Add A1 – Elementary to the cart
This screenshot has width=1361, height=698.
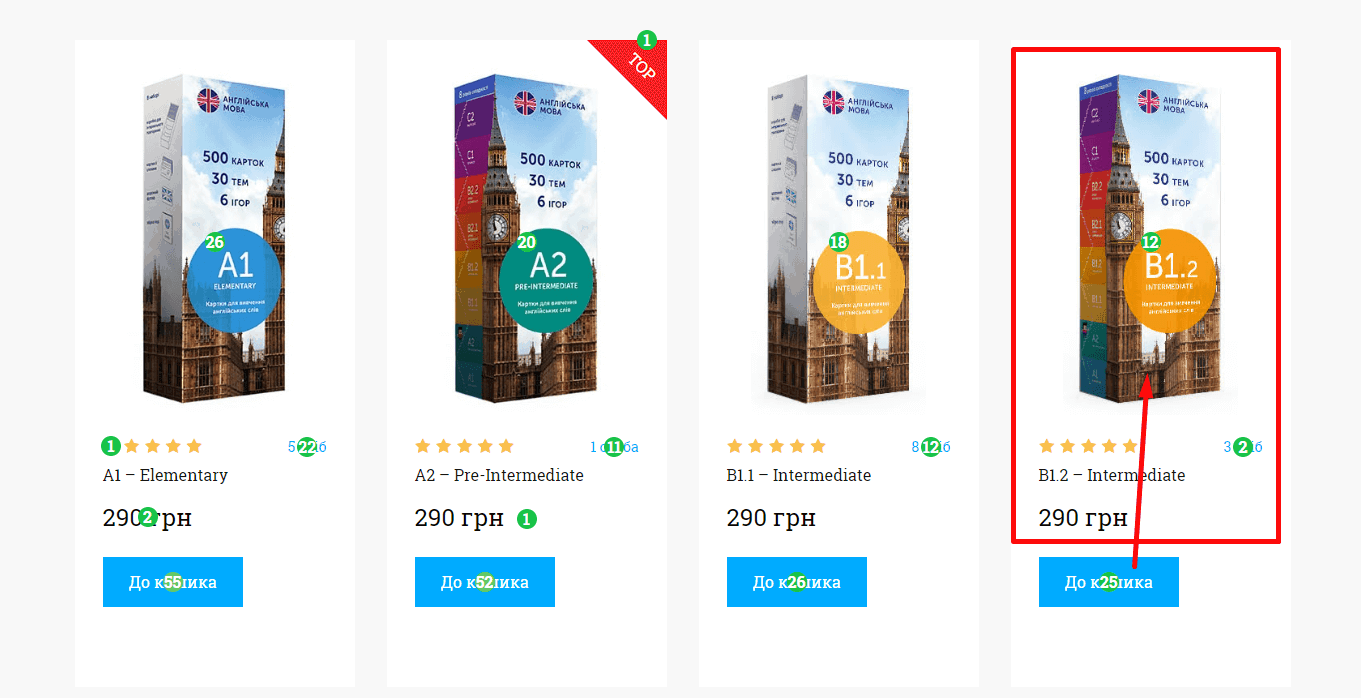[173, 582]
